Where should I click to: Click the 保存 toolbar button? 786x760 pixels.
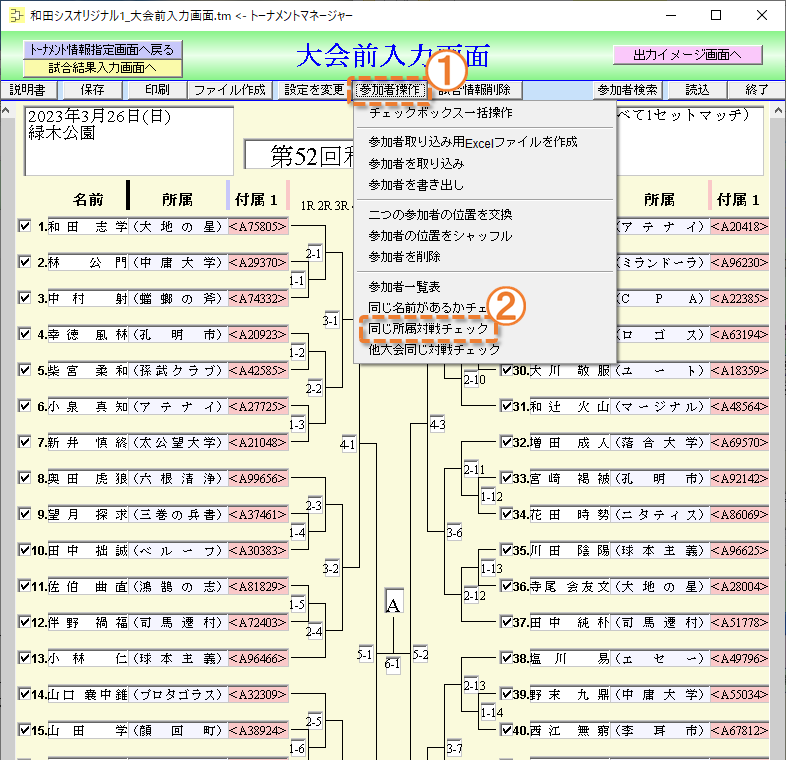[x=92, y=90]
